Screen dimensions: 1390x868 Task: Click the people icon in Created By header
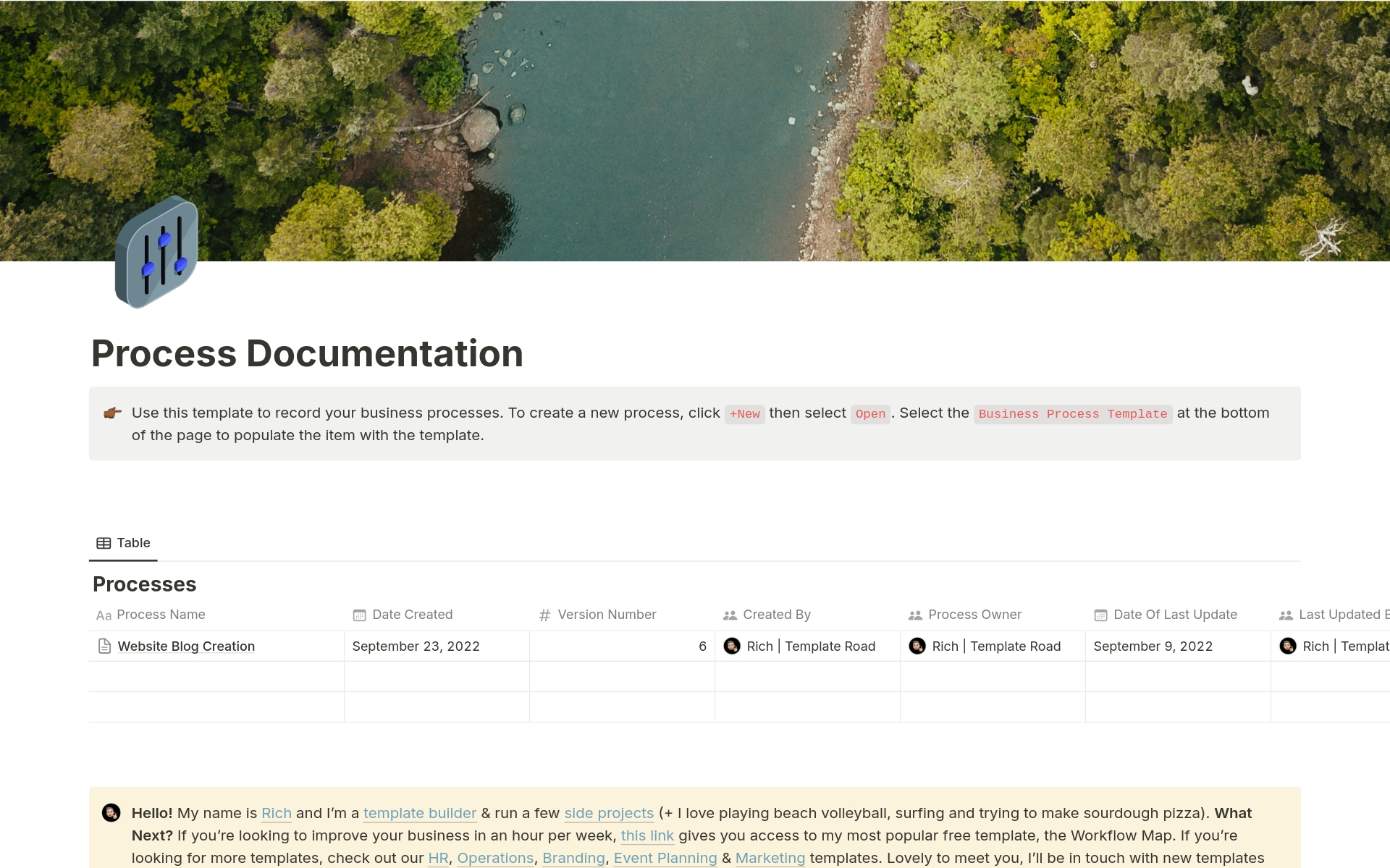730,615
